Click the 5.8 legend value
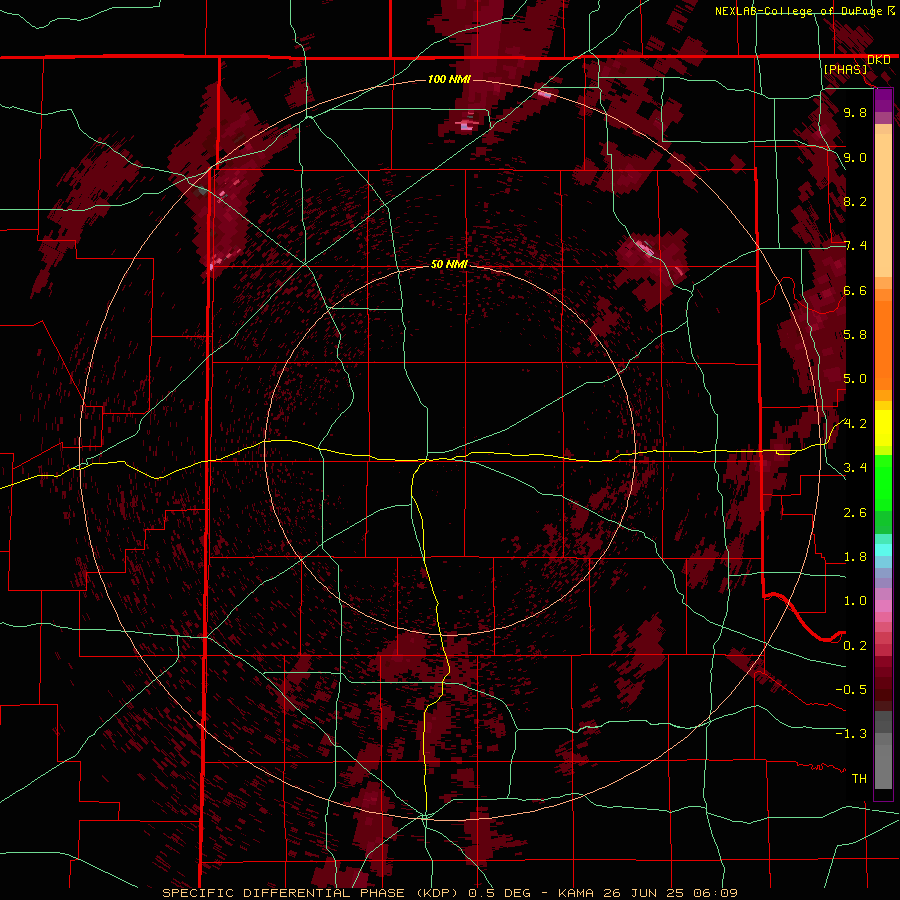The height and width of the screenshot is (900, 900). 855,335
